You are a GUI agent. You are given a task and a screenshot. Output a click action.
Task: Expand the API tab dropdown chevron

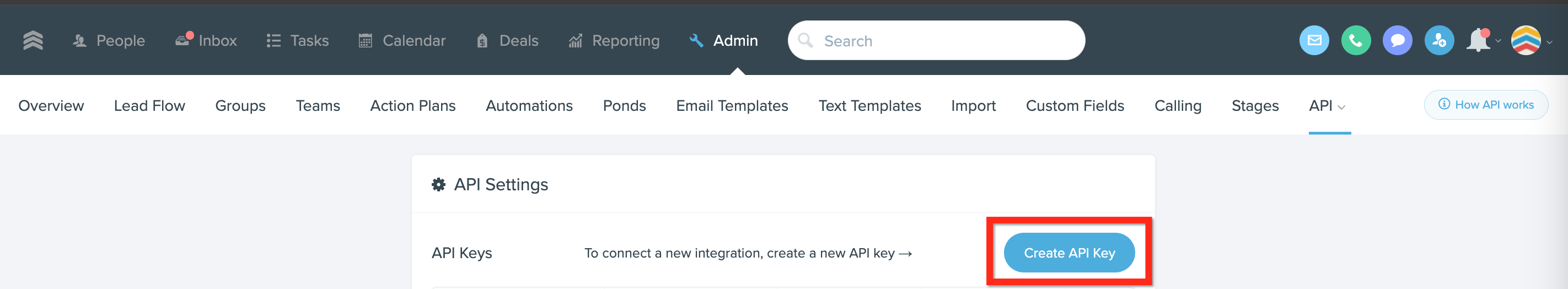pyautogui.click(x=1341, y=108)
